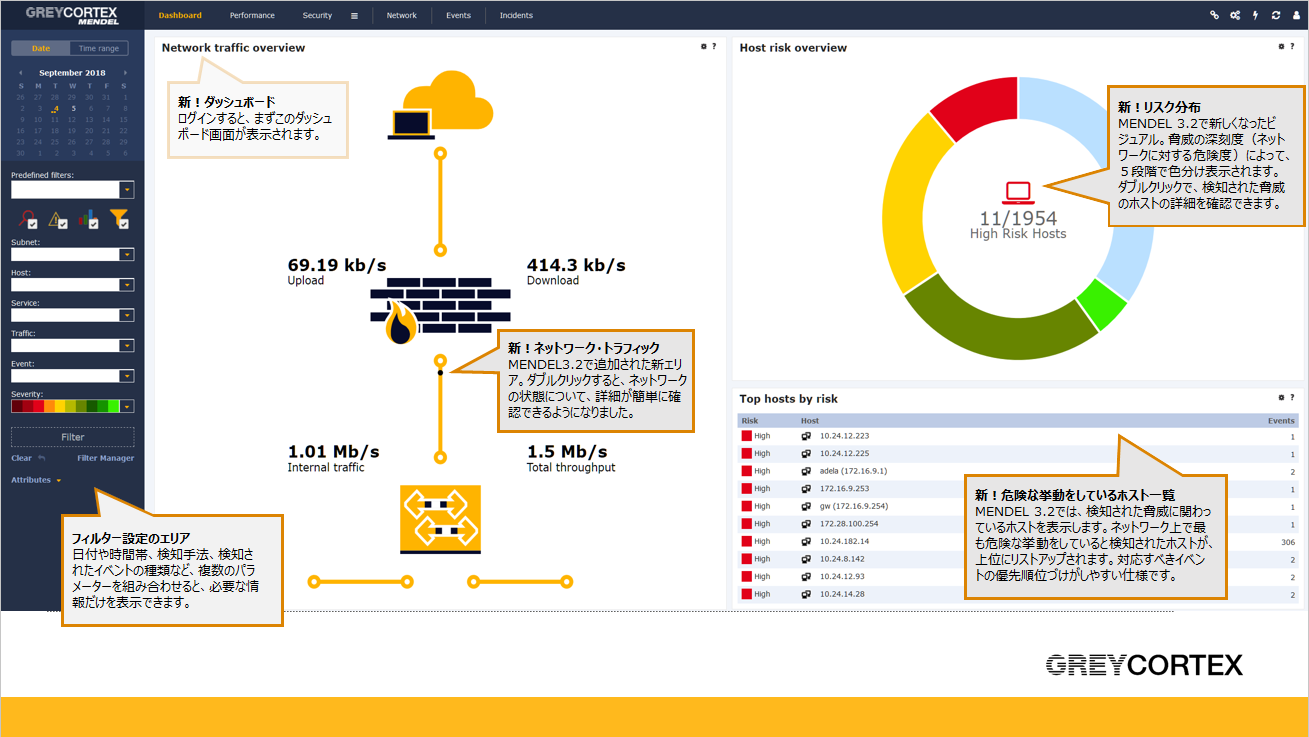Click host row 172.28.100.254

coord(1018,524)
